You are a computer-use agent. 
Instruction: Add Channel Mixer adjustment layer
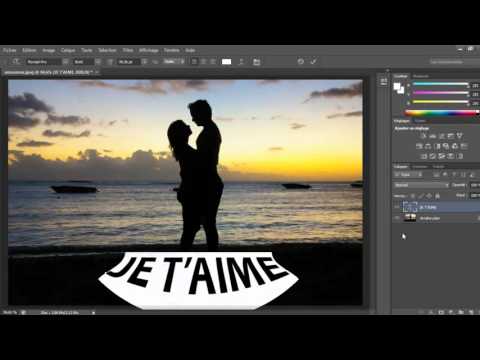click(455, 146)
